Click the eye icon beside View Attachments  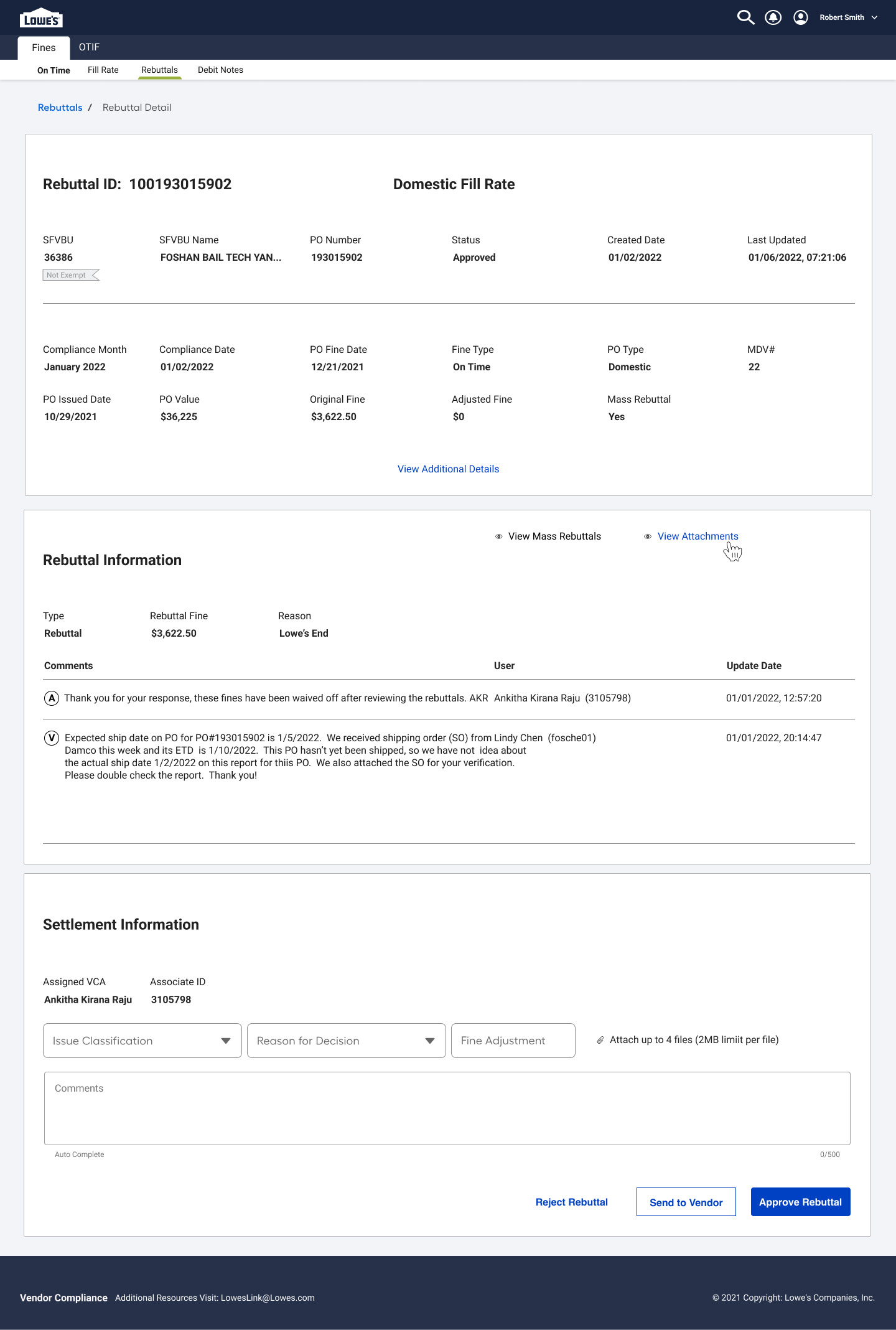coord(648,536)
